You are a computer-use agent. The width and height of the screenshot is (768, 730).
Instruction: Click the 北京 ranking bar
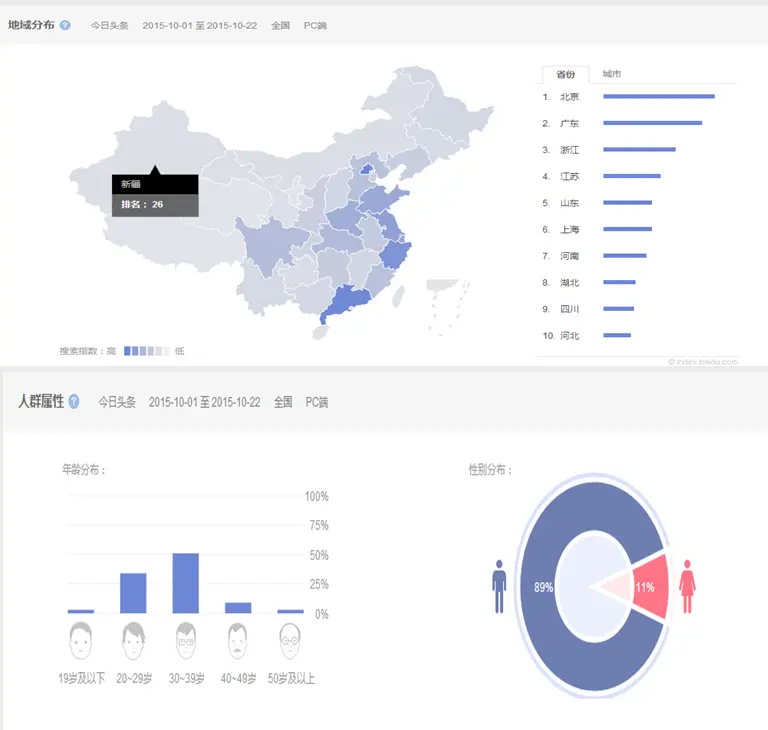659,97
